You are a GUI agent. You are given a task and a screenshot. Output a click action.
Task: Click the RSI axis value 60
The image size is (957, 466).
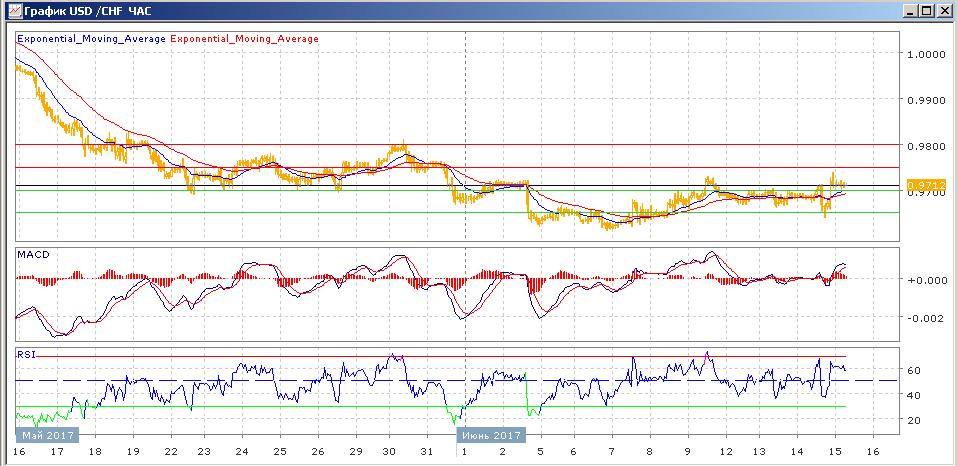(914, 370)
